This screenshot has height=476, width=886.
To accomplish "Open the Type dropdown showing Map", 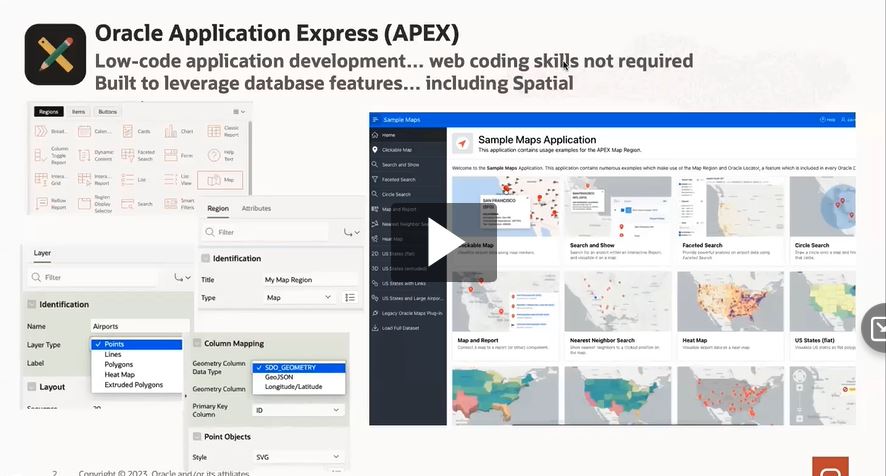I will (299, 297).
